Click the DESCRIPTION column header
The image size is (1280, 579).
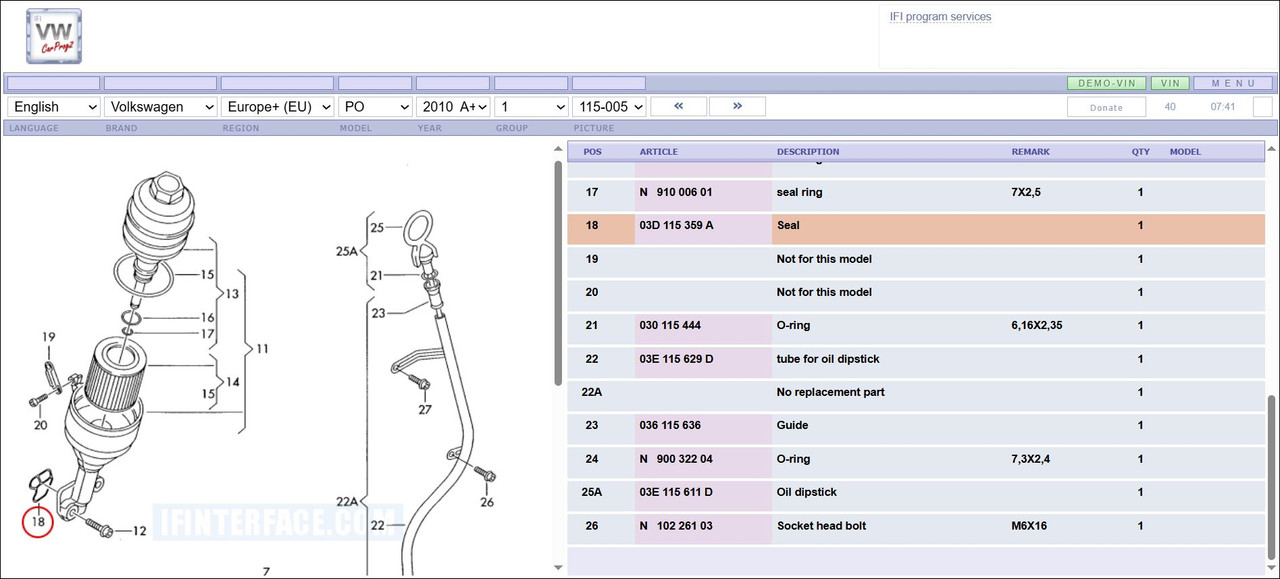pos(808,152)
